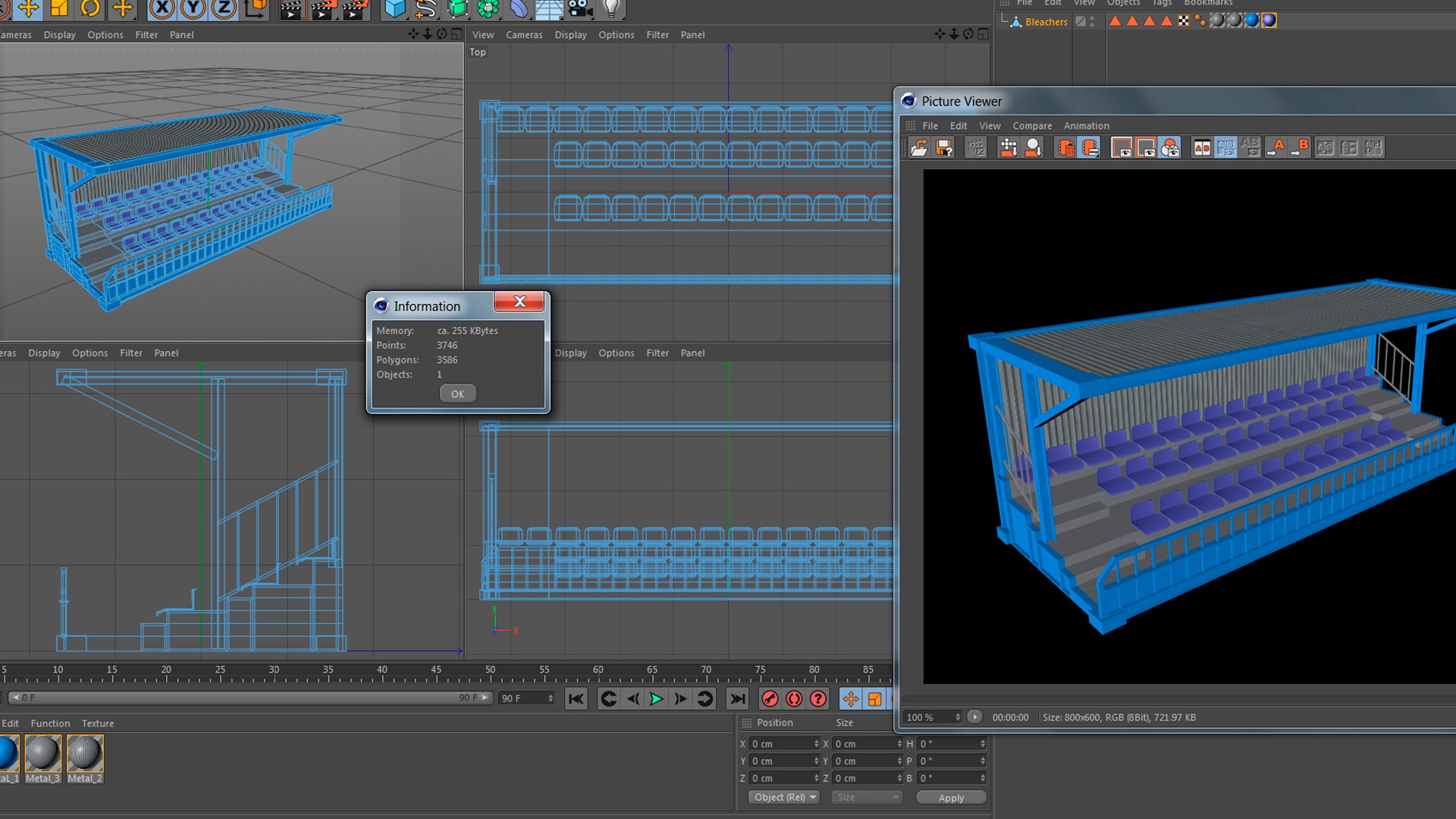The height and width of the screenshot is (819, 1456).
Task: Open Object (Rel) coordinate dropdown
Action: 784,797
